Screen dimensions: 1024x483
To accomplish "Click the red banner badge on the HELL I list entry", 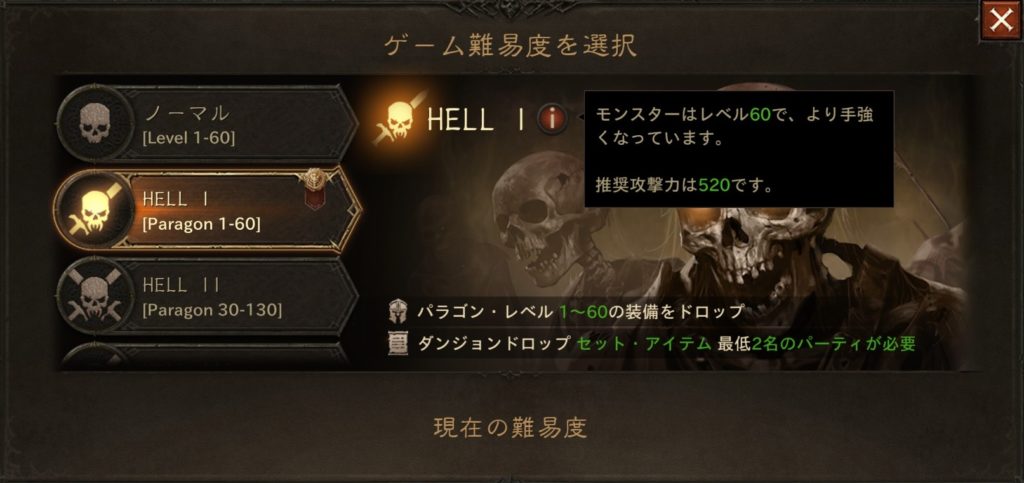I will [x=315, y=189].
